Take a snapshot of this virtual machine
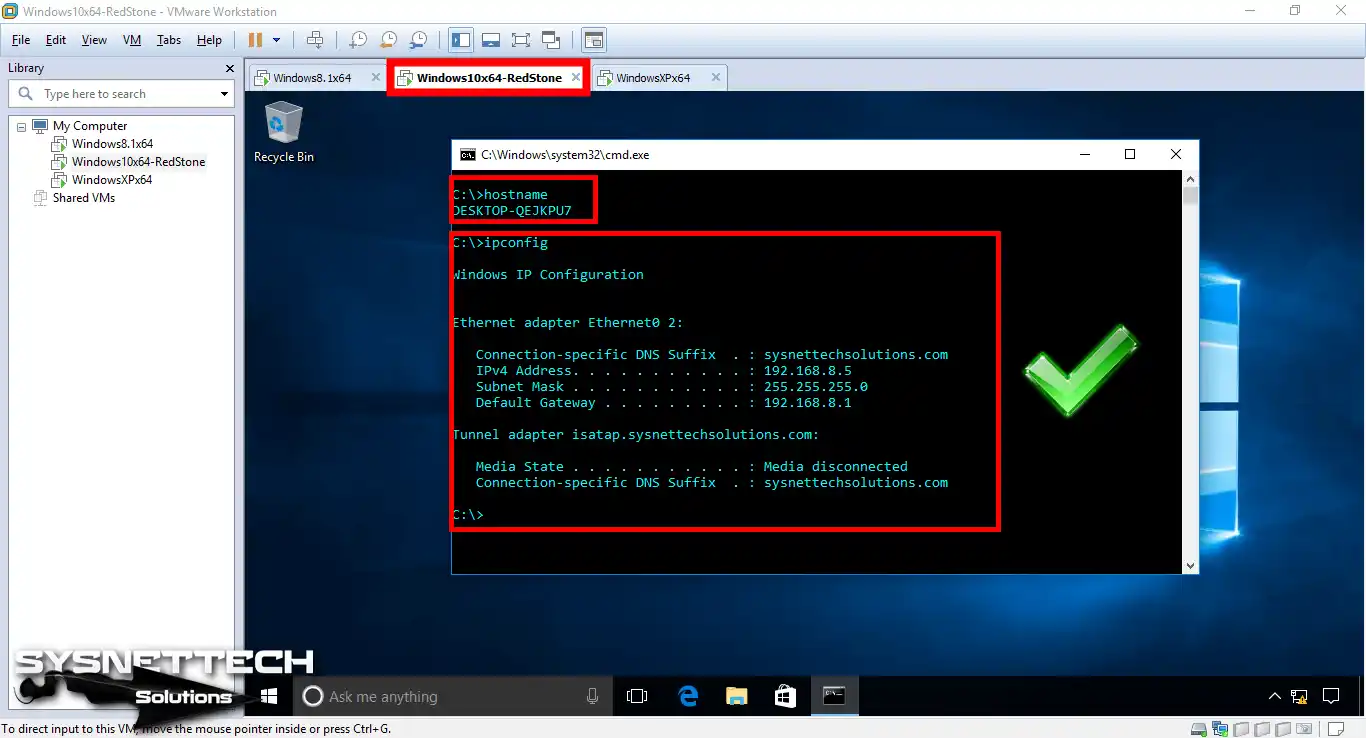This screenshot has width=1366, height=738. pyautogui.click(x=357, y=40)
